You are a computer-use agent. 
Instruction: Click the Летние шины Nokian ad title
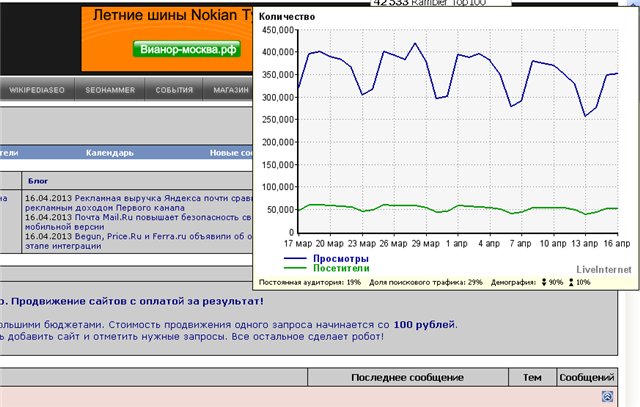tap(173, 16)
